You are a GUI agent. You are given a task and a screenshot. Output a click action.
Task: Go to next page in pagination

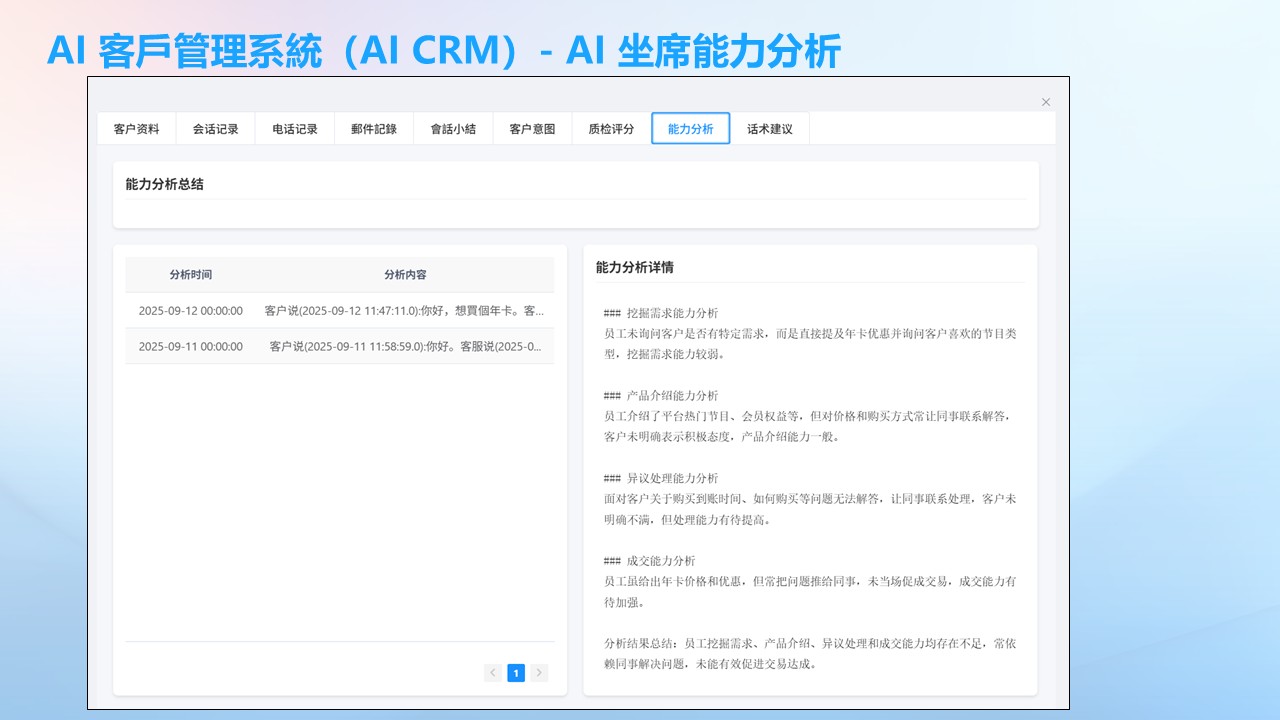coord(540,673)
